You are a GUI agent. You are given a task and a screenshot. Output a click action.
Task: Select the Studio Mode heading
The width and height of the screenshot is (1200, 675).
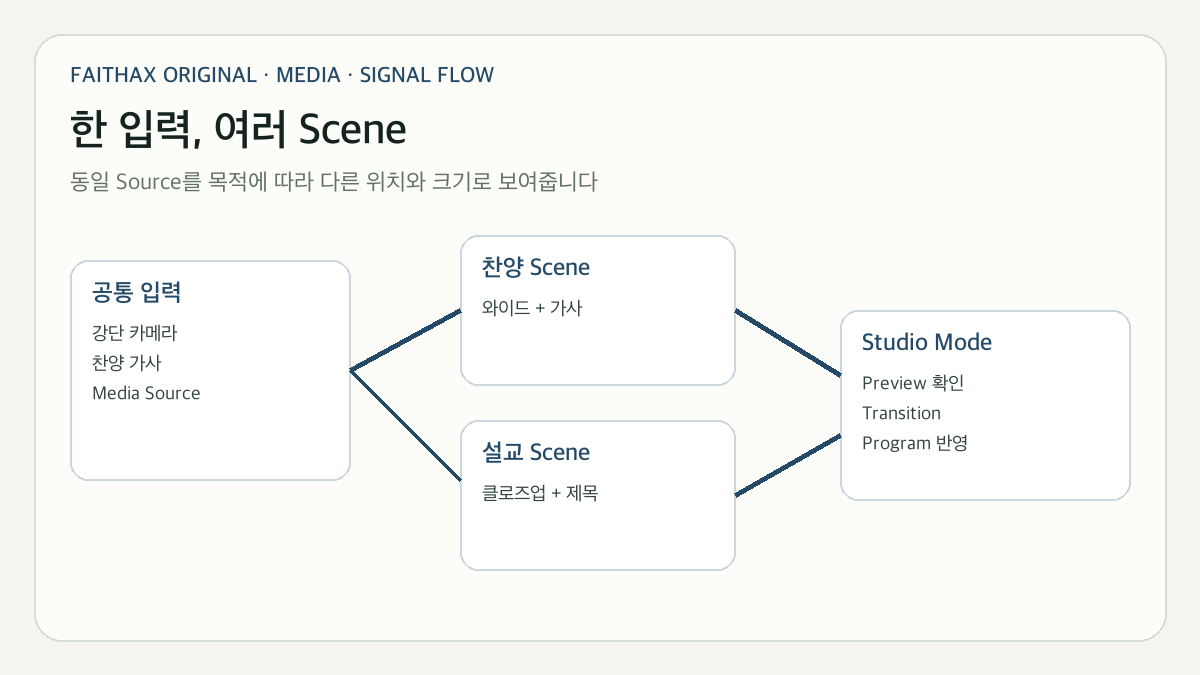(927, 343)
